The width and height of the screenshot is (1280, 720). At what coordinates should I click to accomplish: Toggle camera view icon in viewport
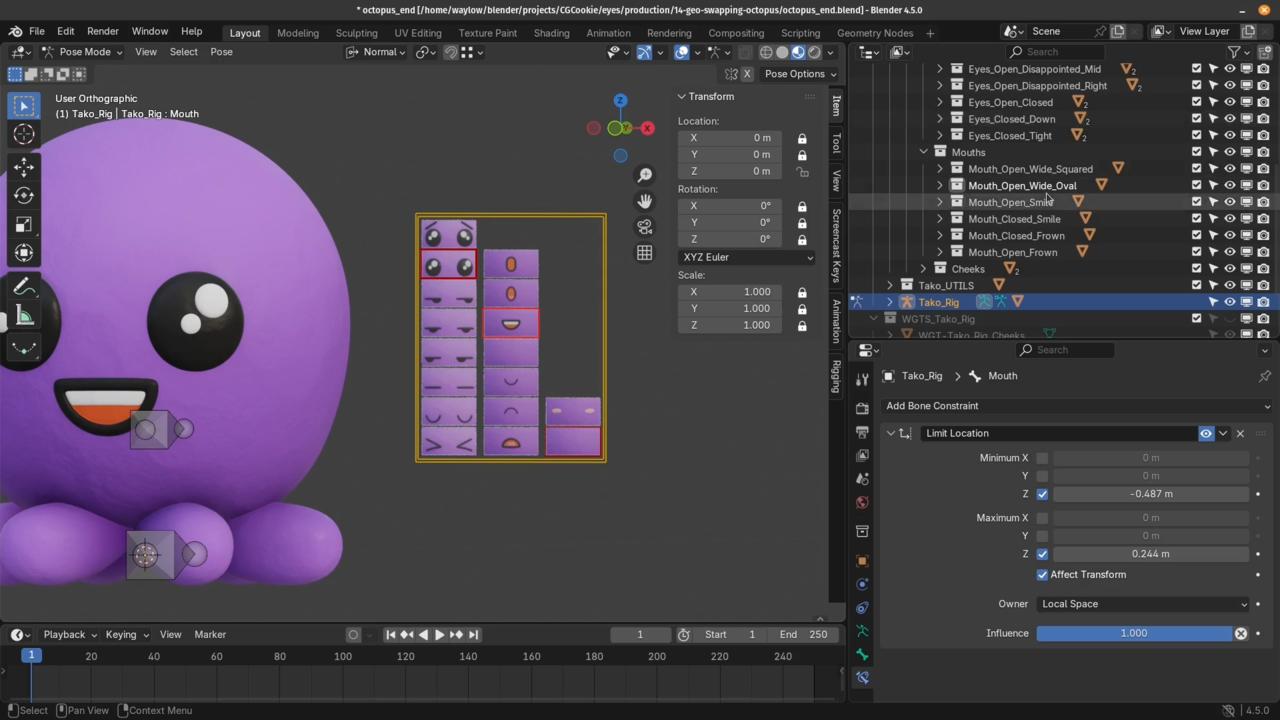(645, 227)
